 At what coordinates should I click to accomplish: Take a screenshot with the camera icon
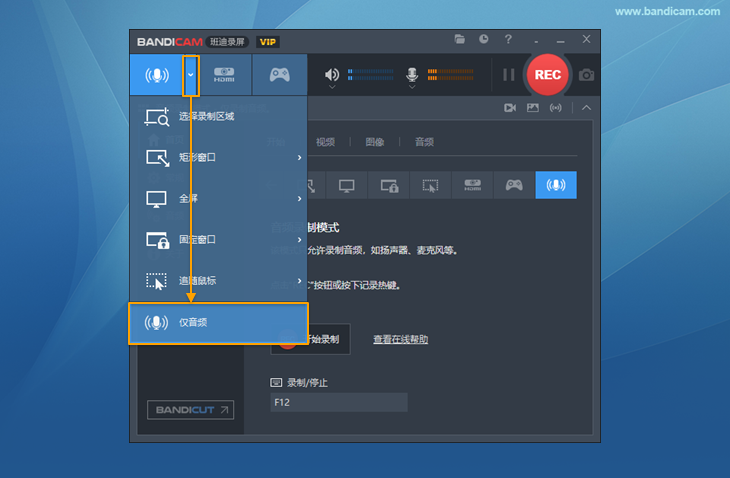tap(586, 75)
